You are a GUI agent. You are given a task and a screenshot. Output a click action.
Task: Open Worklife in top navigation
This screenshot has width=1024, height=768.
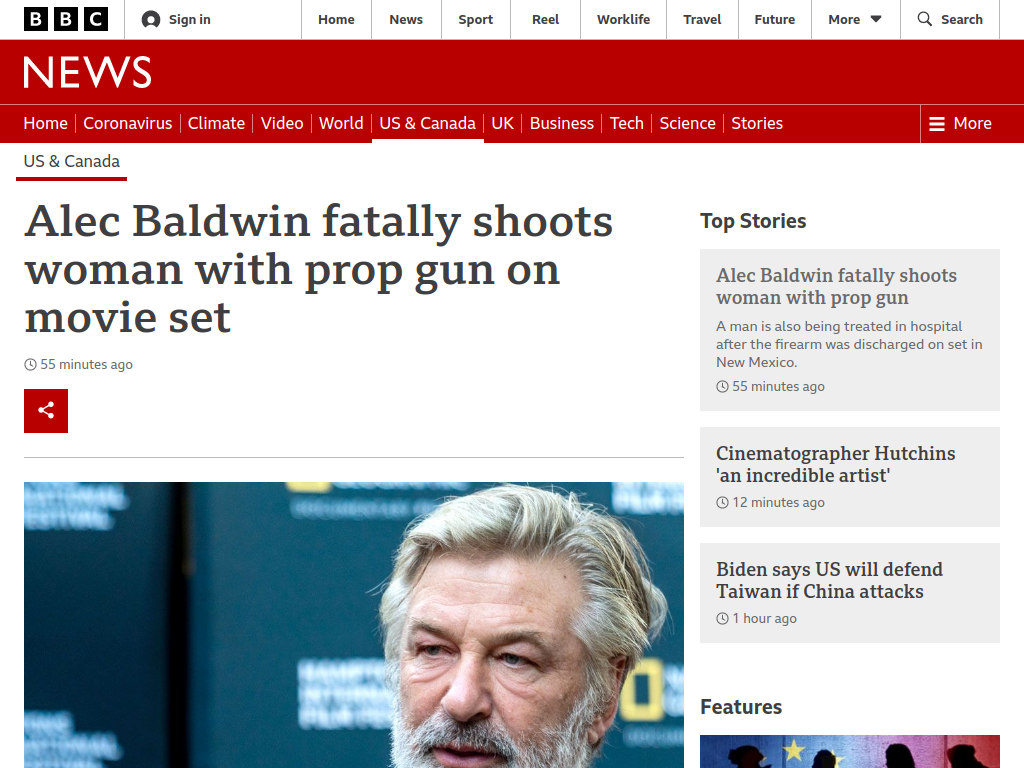624,20
